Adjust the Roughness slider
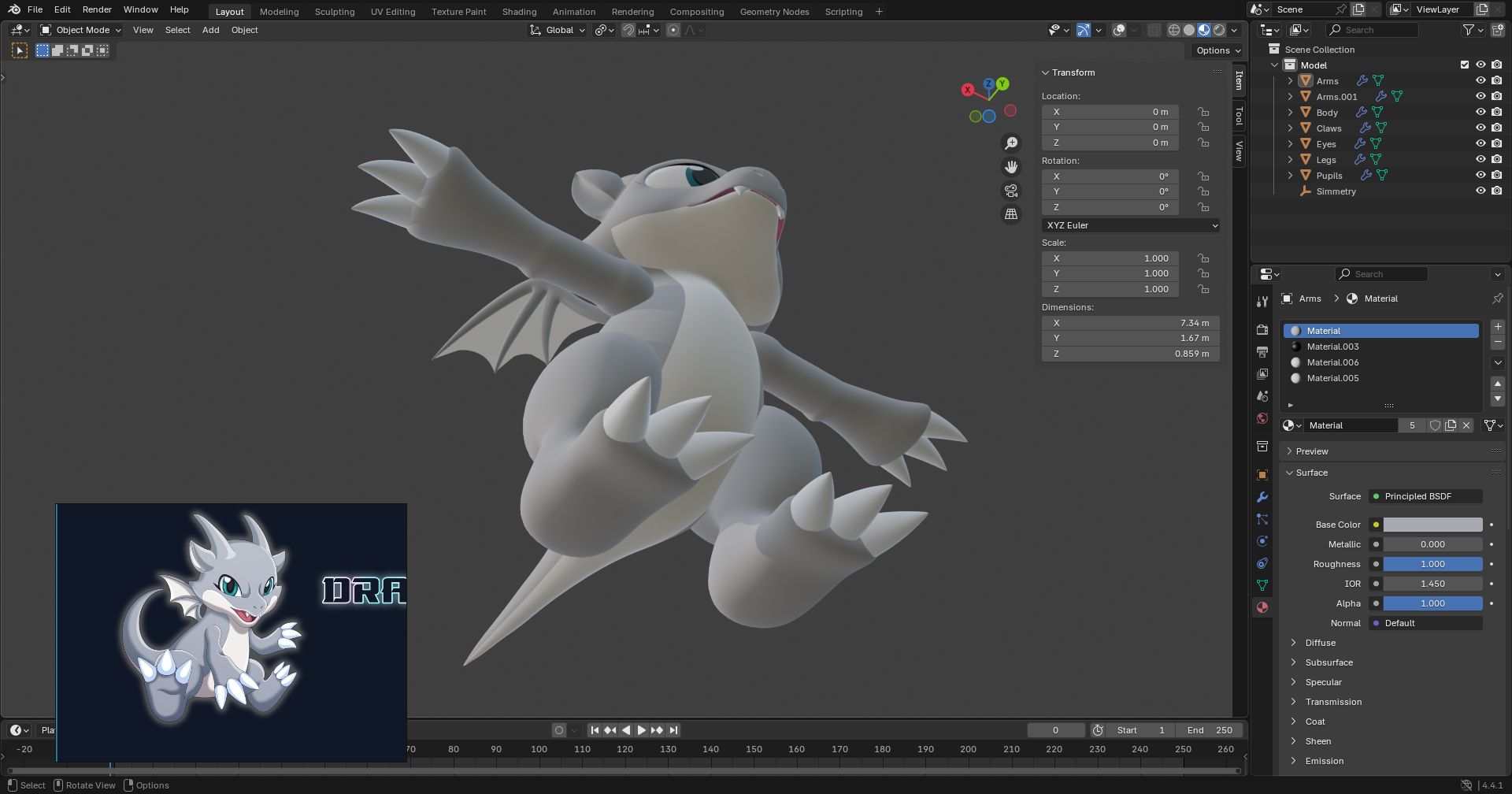The width and height of the screenshot is (1512, 794). pyautogui.click(x=1432, y=564)
